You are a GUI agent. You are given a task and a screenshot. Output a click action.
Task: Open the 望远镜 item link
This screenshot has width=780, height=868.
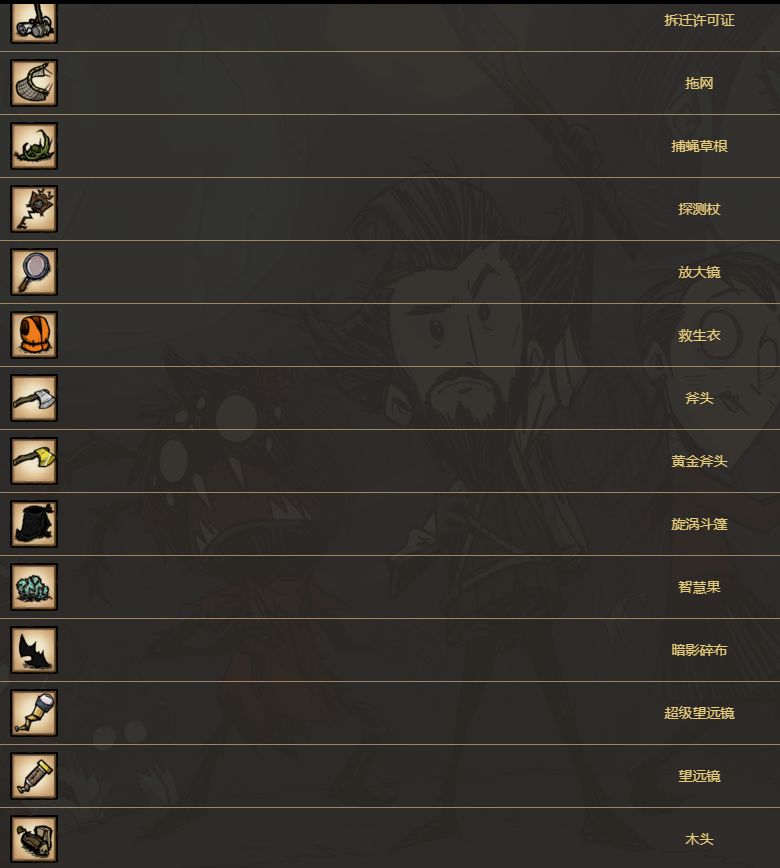coord(699,776)
